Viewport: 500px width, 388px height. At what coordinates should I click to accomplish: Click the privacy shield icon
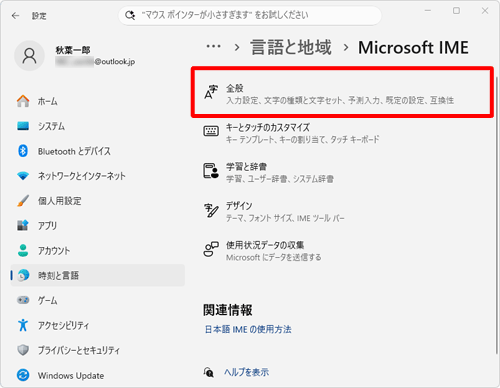pyautogui.click(x=23, y=350)
